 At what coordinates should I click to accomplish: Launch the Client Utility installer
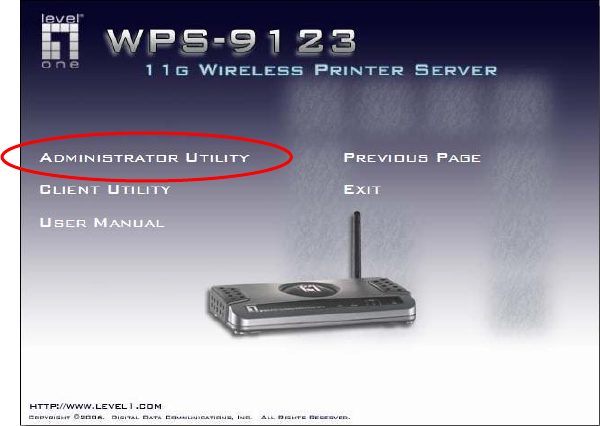[105, 189]
